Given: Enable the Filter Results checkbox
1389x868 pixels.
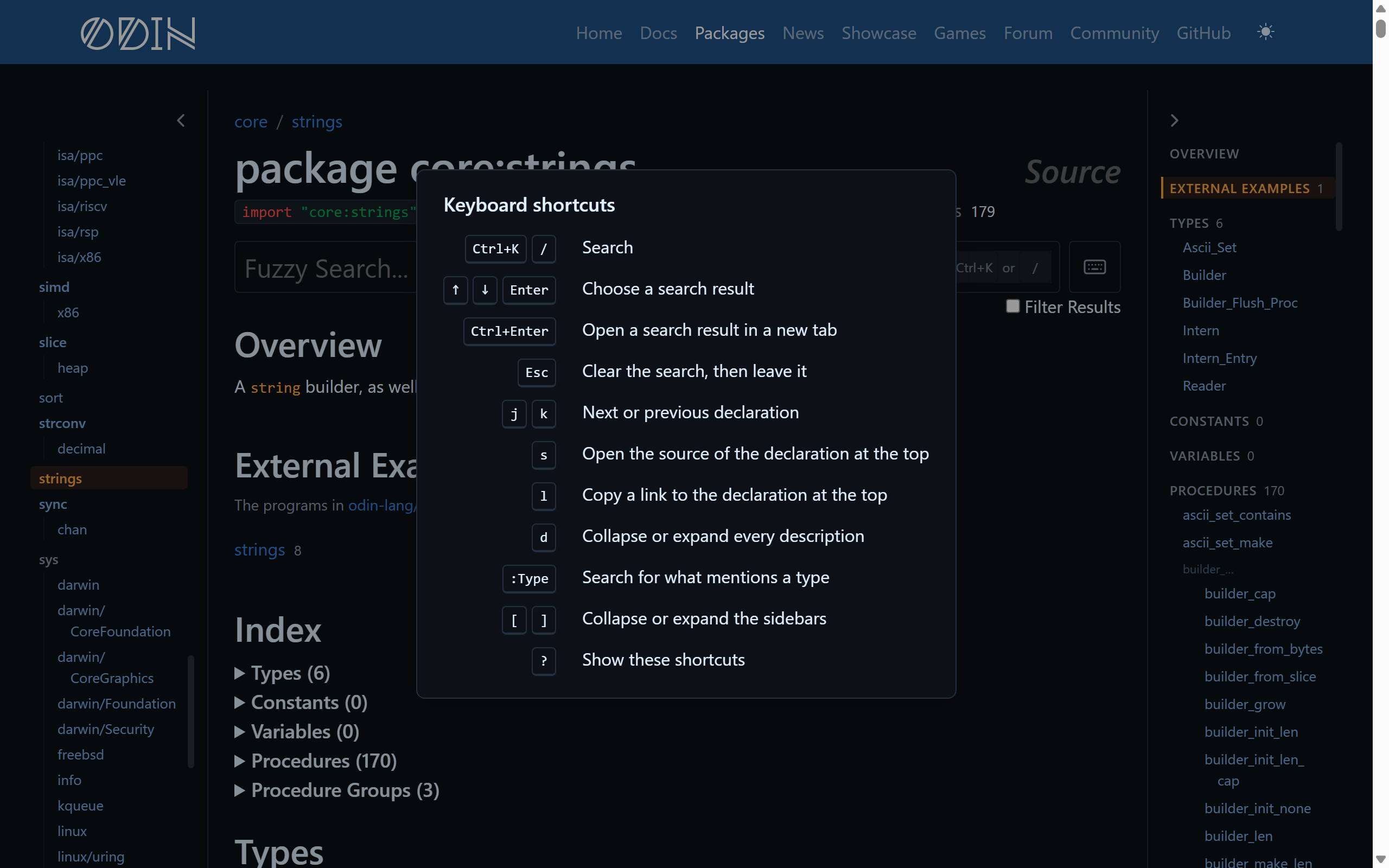Looking at the screenshot, I should 1012,306.
